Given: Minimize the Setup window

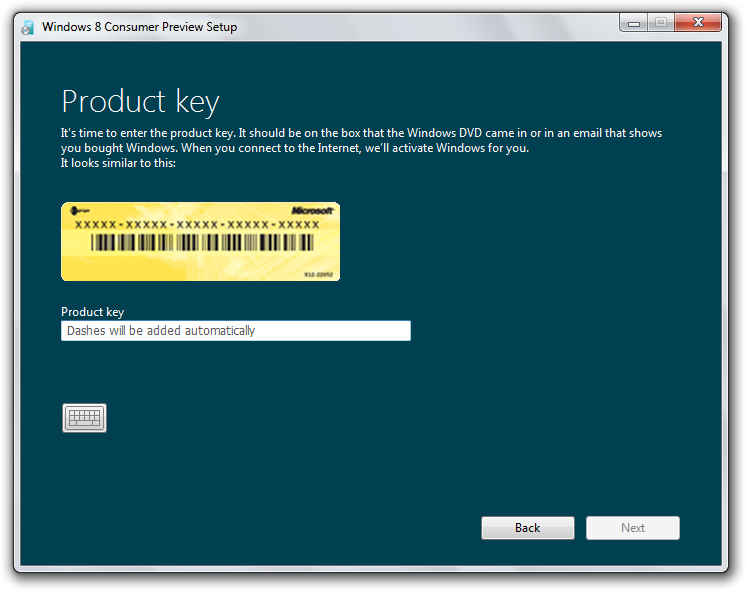Looking at the screenshot, I should pos(634,22).
